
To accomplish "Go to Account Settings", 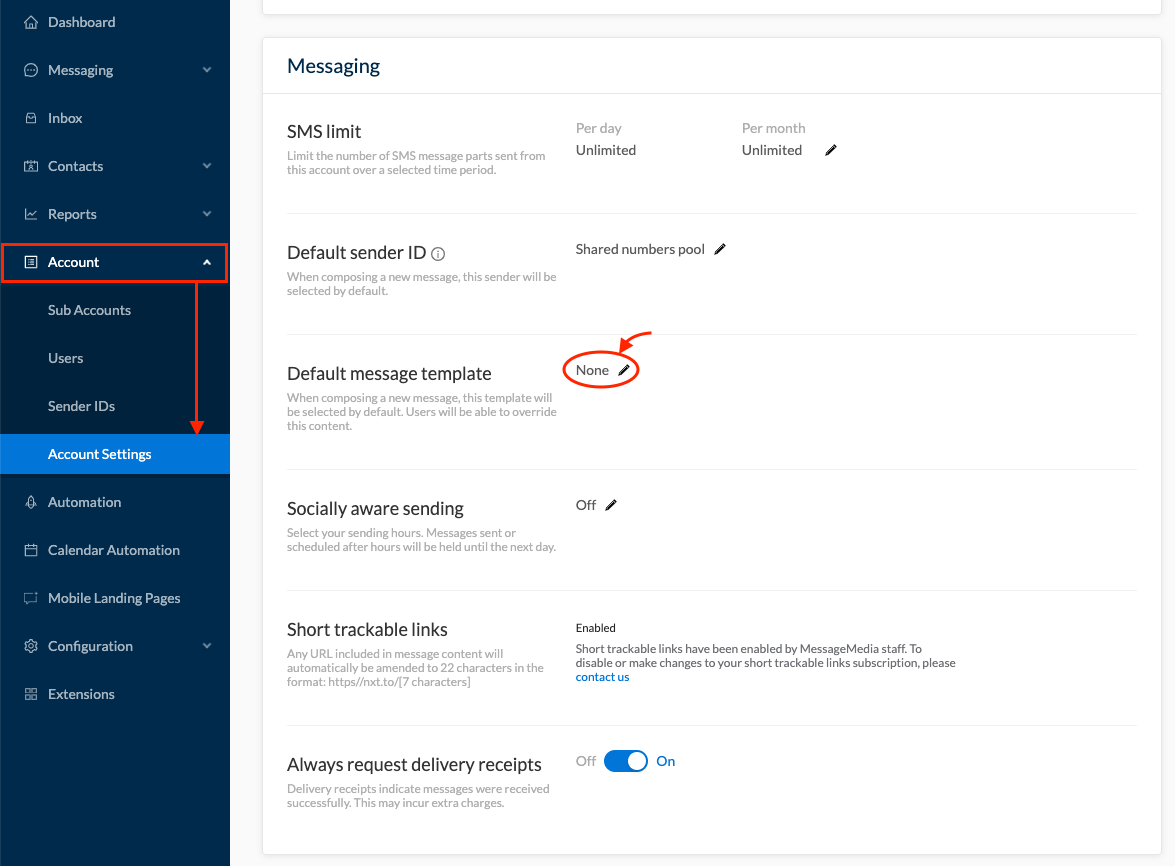I will (99, 453).
